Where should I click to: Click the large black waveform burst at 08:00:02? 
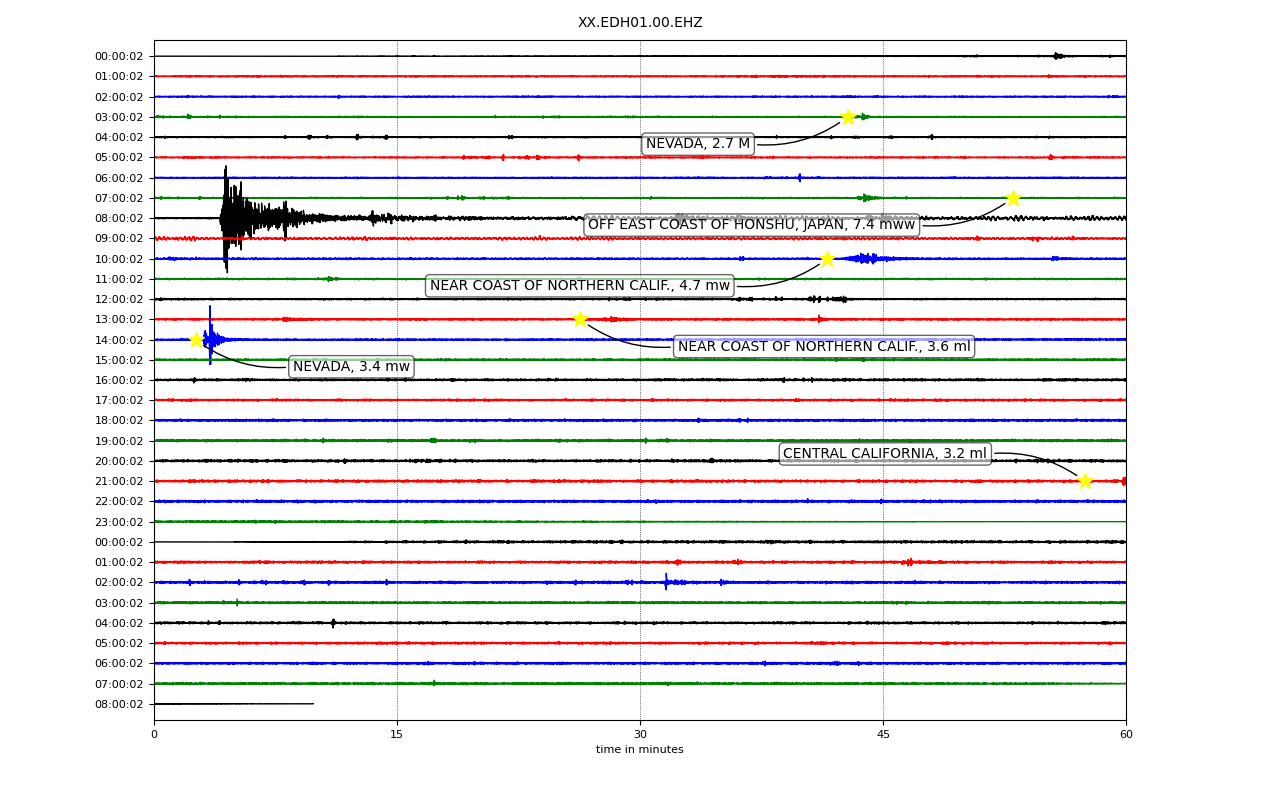(x=230, y=218)
